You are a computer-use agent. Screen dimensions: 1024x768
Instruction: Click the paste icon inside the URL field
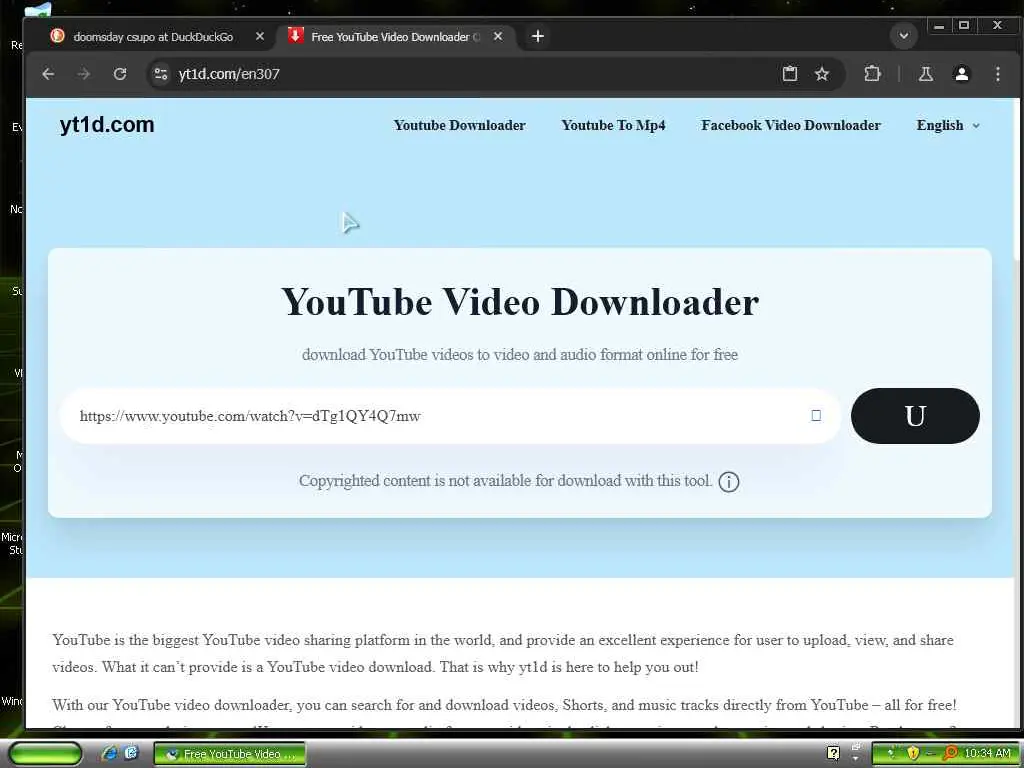click(x=816, y=415)
